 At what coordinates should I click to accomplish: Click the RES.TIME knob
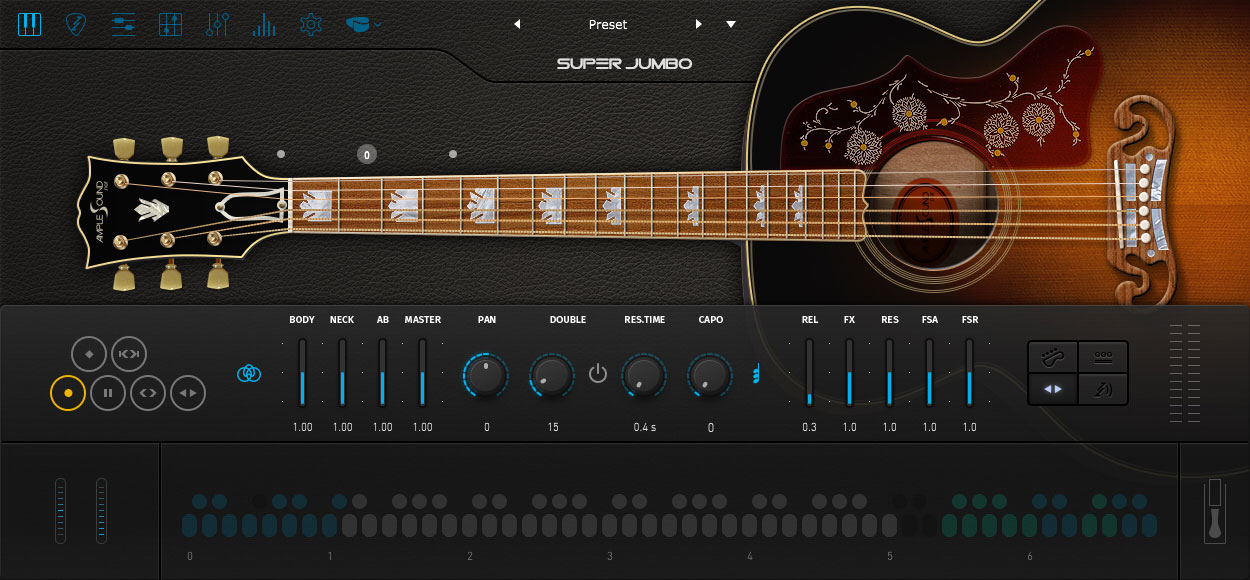(644, 375)
